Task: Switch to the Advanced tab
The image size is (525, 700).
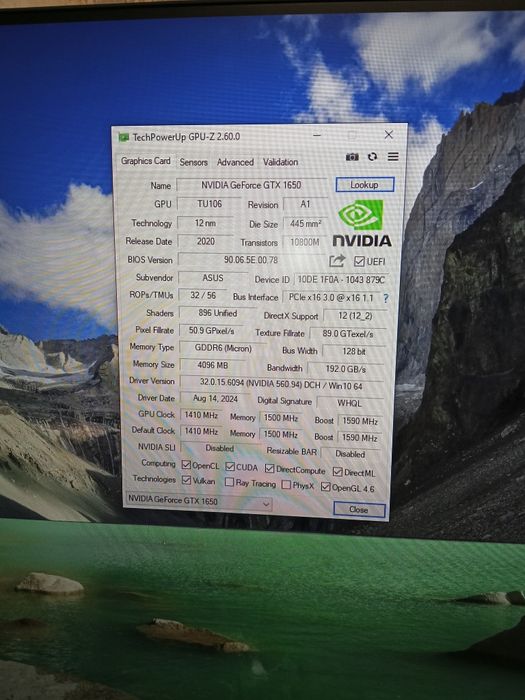Action: (x=235, y=162)
